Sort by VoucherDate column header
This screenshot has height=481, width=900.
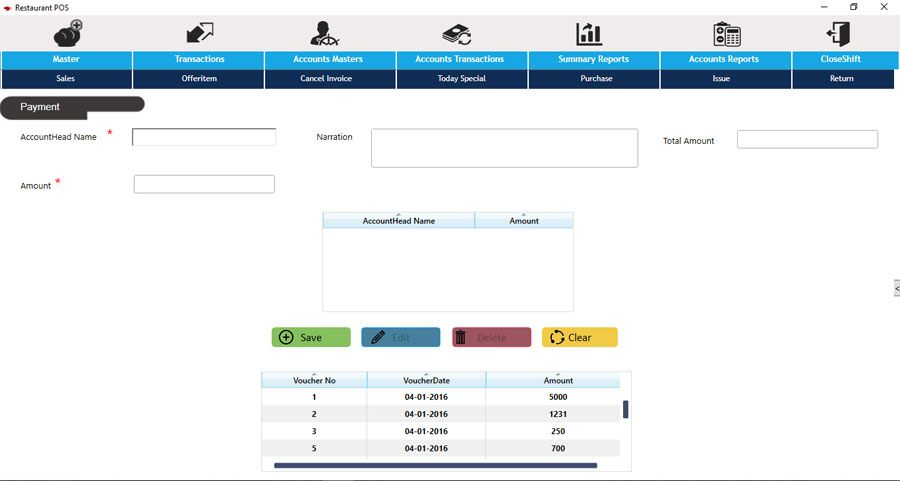pyautogui.click(x=426, y=380)
